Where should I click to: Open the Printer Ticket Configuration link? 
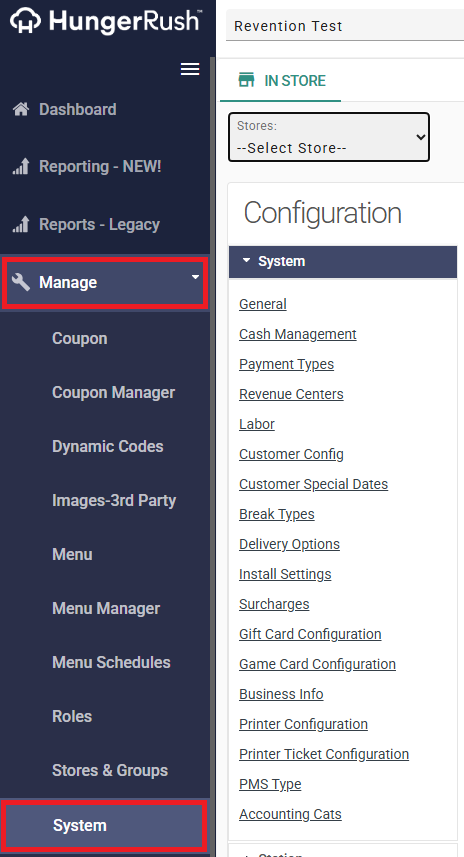(324, 754)
